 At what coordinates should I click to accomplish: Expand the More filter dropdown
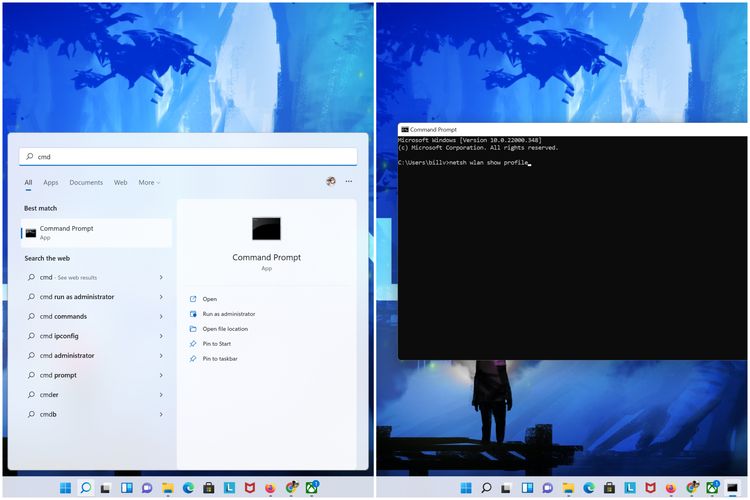149,182
